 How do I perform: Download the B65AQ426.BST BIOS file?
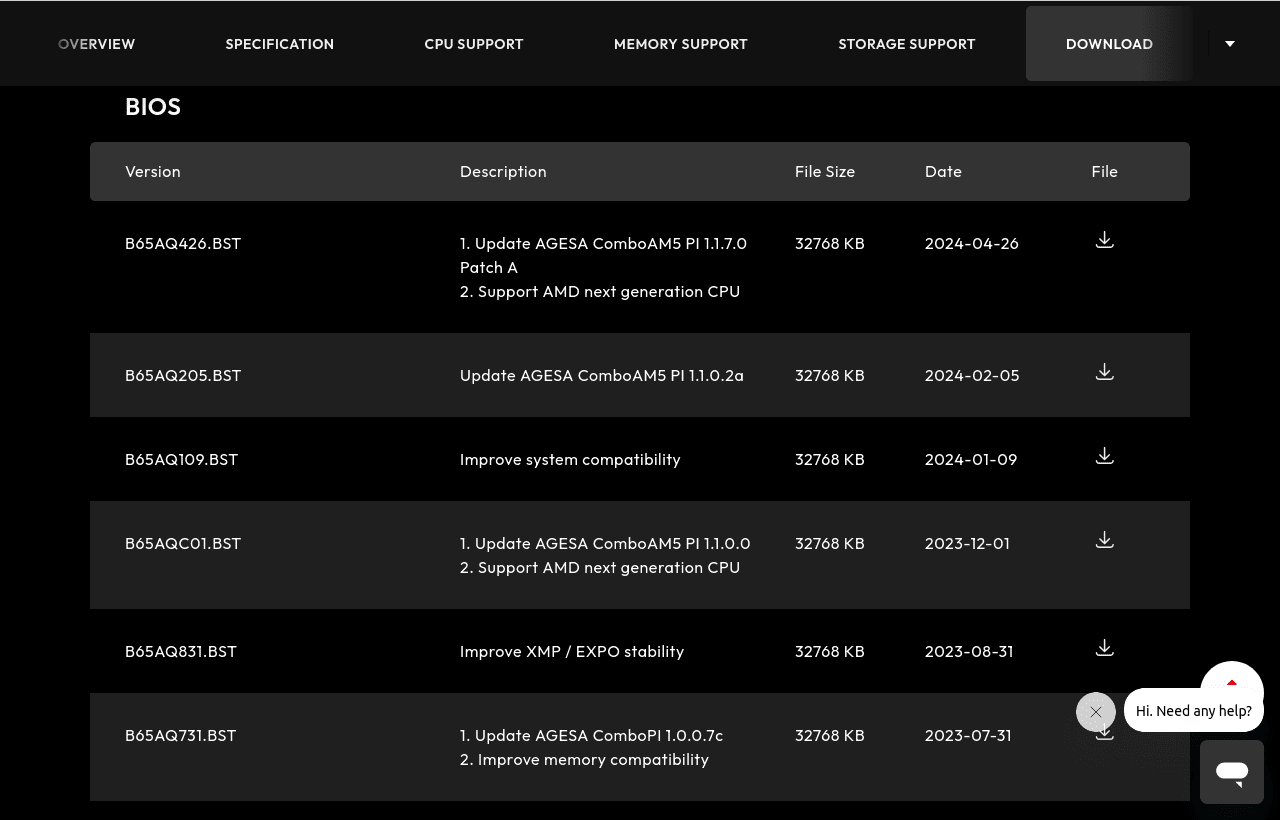1104,240
